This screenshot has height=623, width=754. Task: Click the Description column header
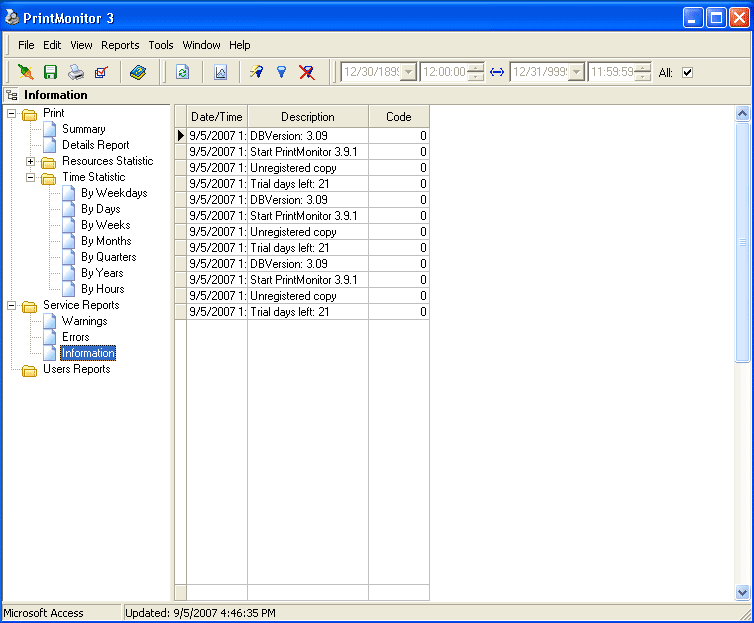pos(308,117)
